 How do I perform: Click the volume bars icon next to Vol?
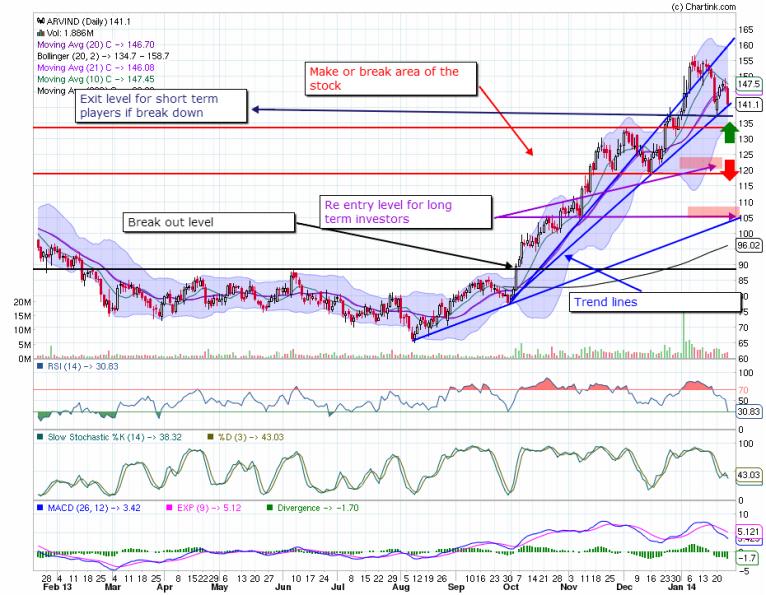click(41, 33)
